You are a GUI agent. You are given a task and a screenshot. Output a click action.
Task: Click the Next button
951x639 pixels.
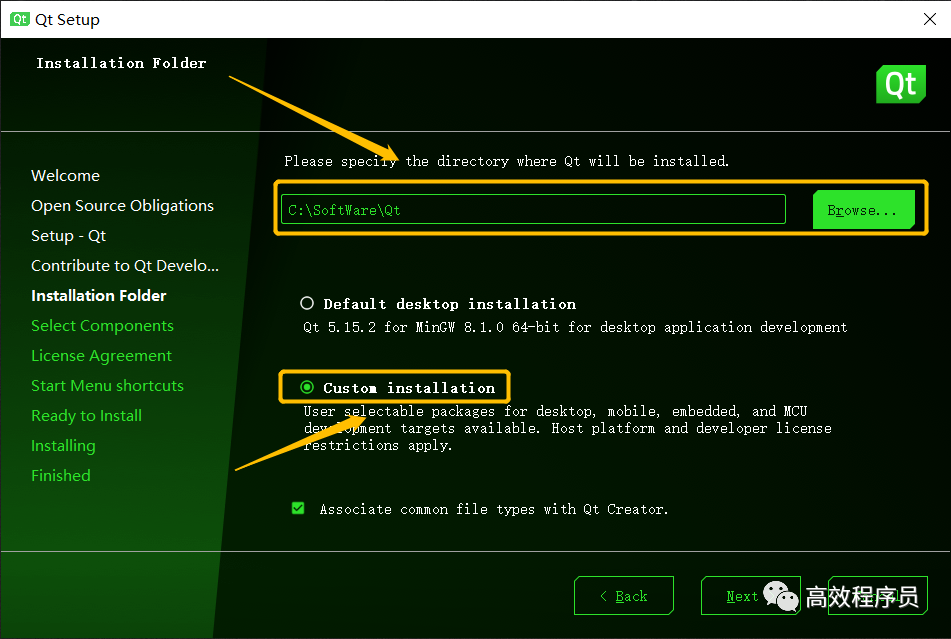click(751, 595)
